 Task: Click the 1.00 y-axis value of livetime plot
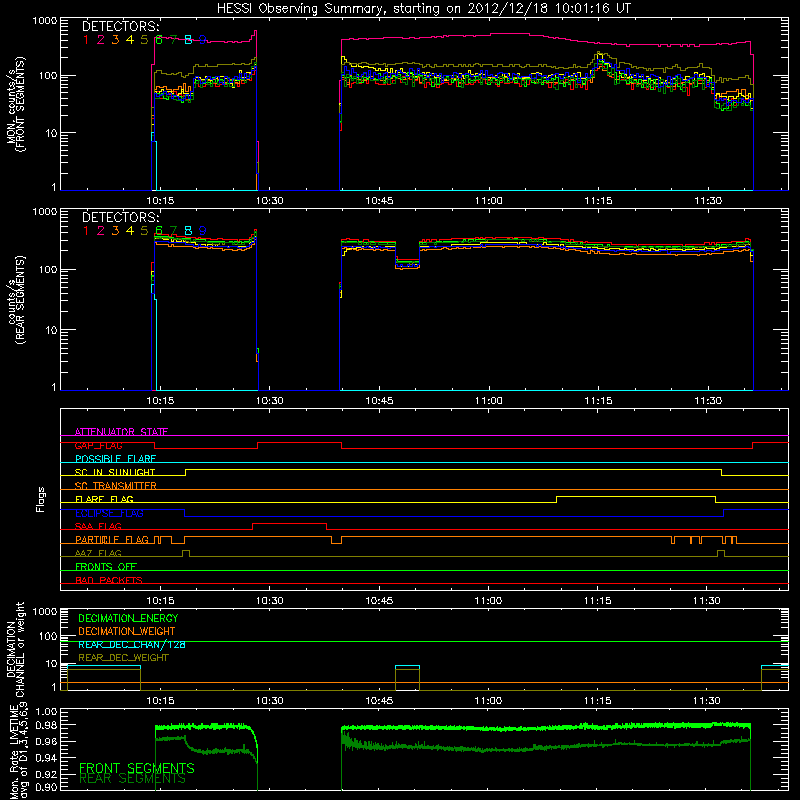coord(46,712)
